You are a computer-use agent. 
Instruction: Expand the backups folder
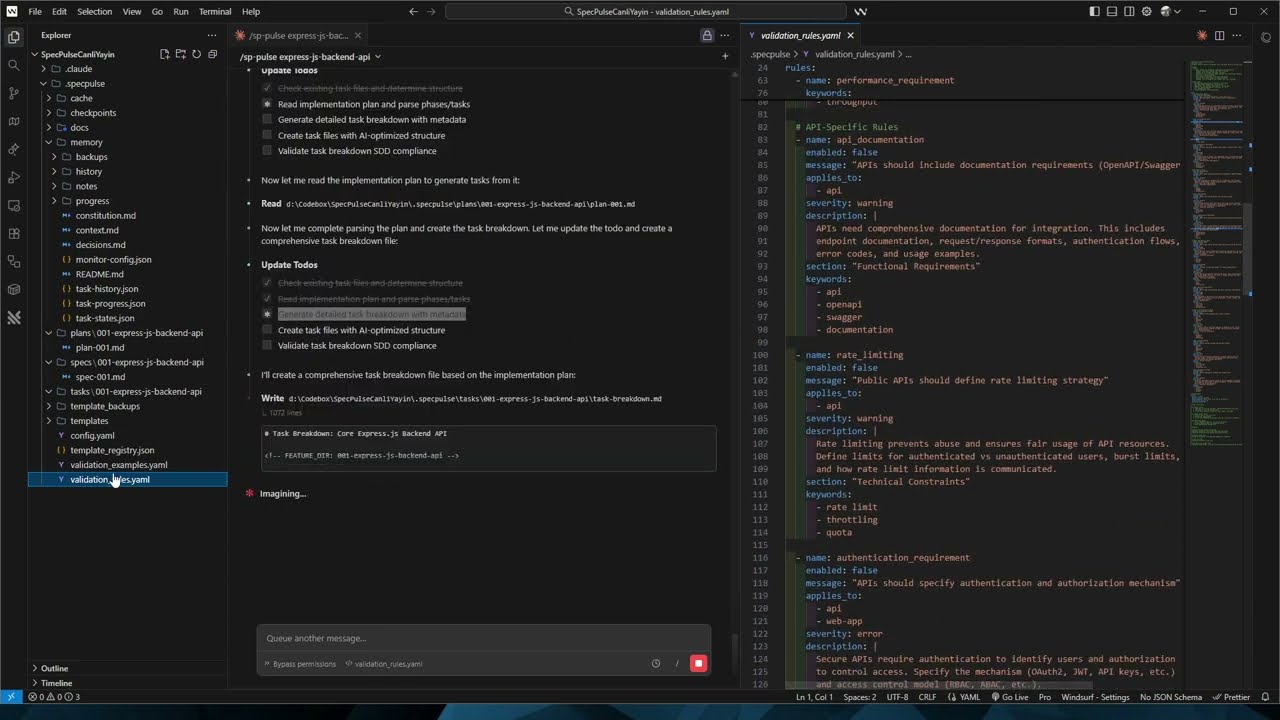(53, 157)
